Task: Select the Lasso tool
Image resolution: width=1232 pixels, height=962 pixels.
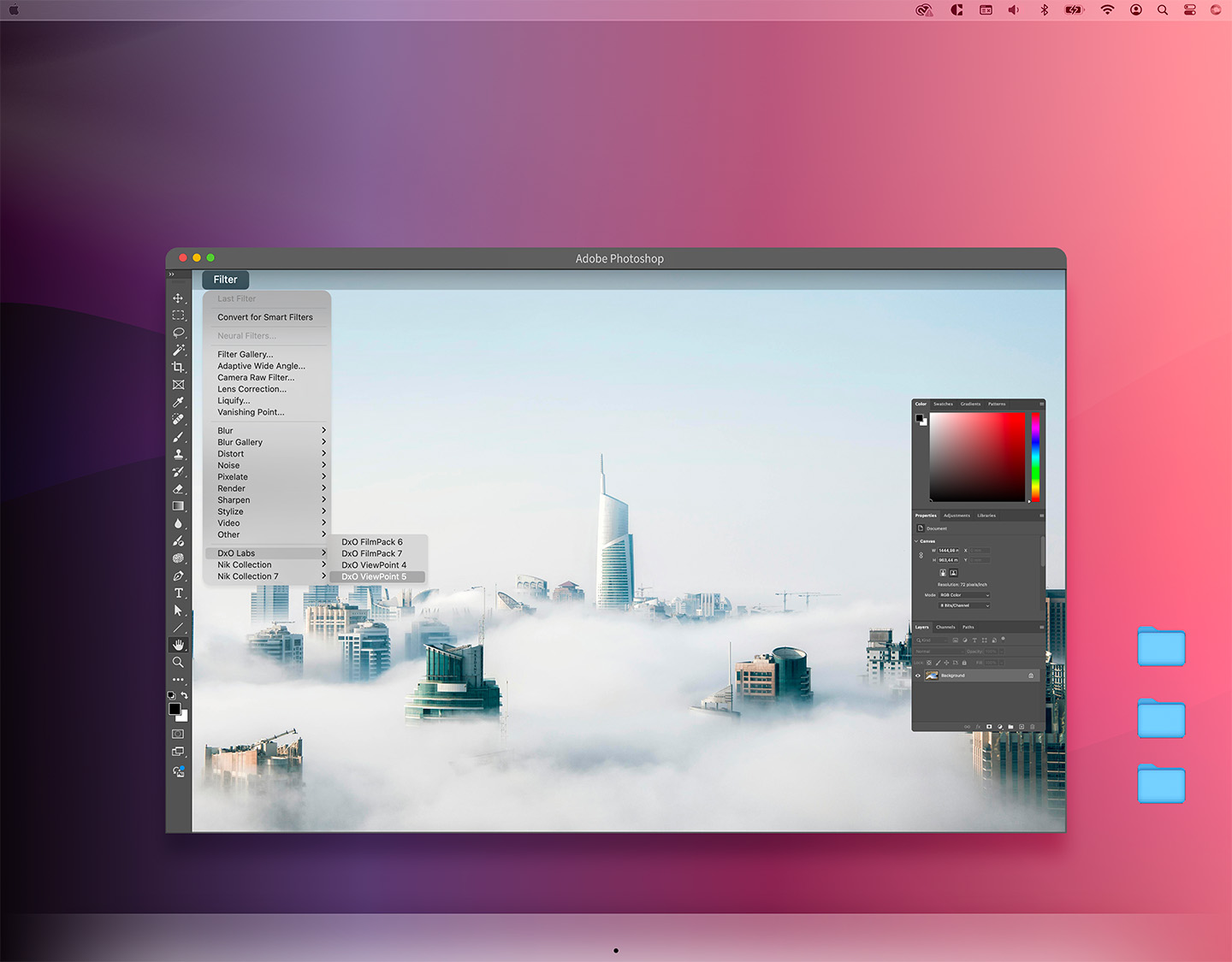Action: [x=178, y=333]
